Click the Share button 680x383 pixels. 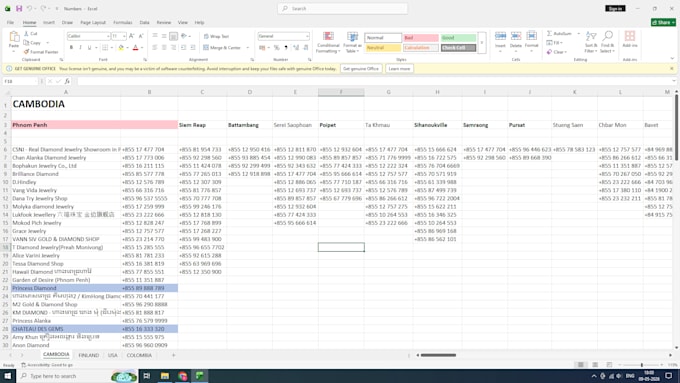point(663,22)
